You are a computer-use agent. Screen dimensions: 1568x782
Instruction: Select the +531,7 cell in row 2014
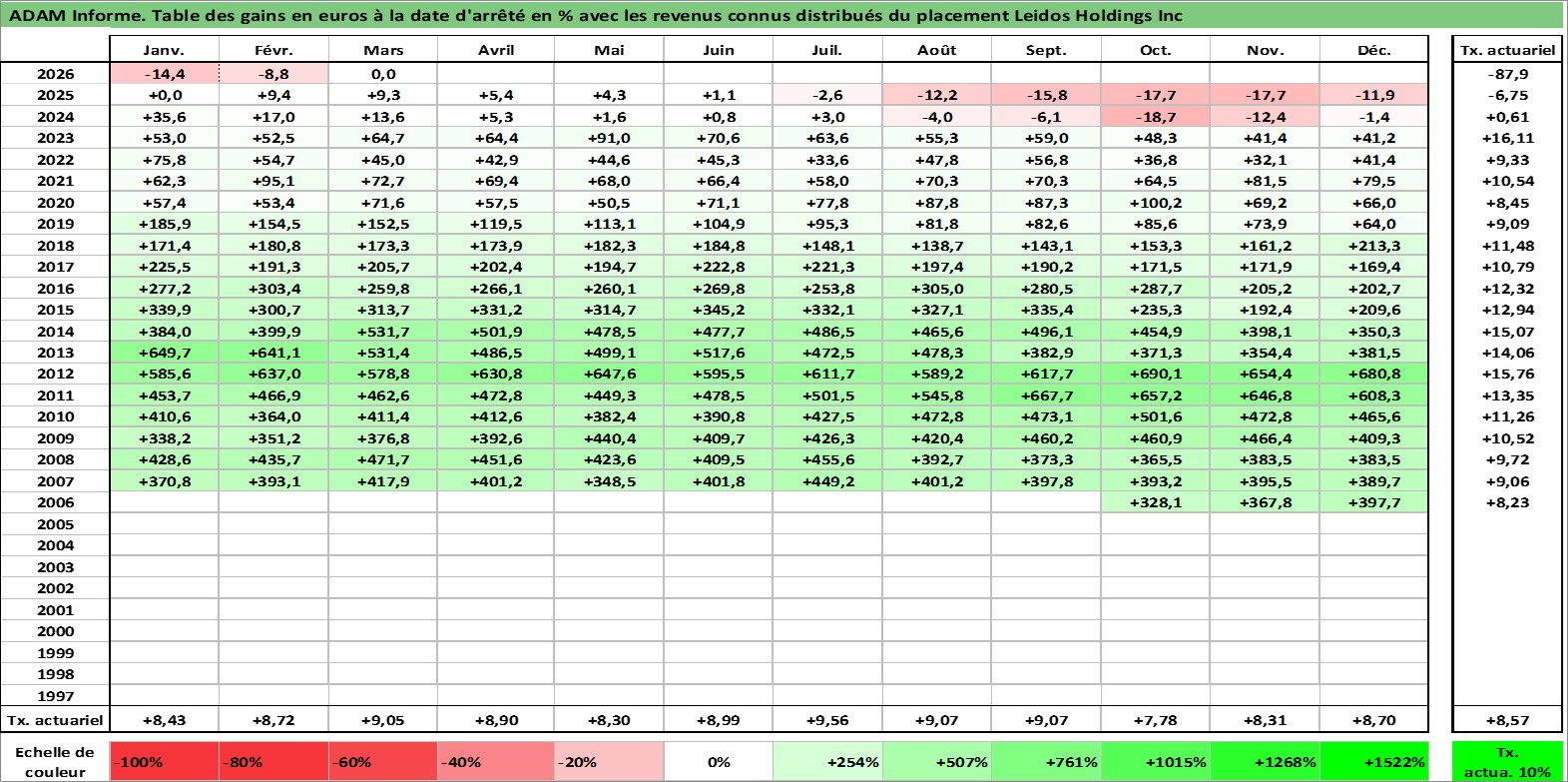pos(383,332)
